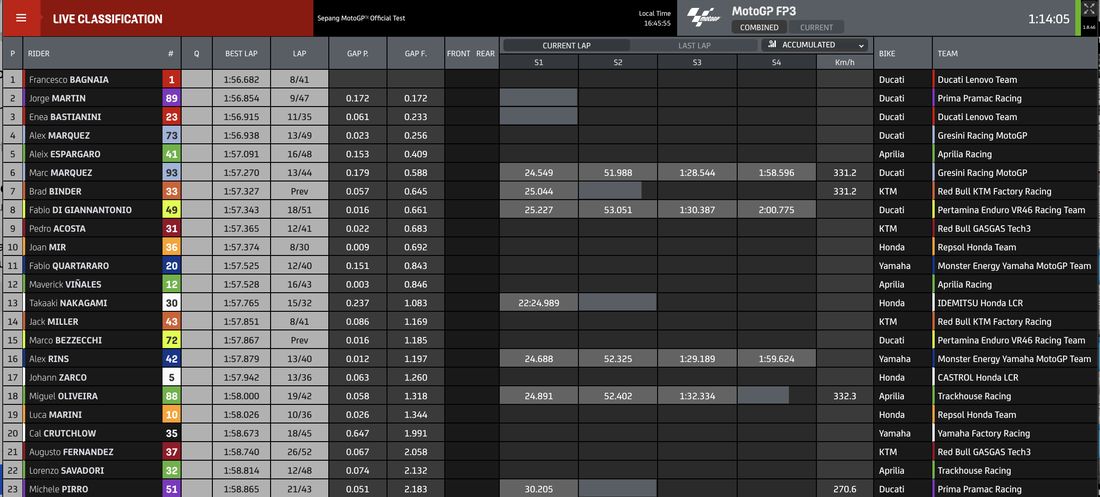Select rider Johann Zarco

coord(57,378)
